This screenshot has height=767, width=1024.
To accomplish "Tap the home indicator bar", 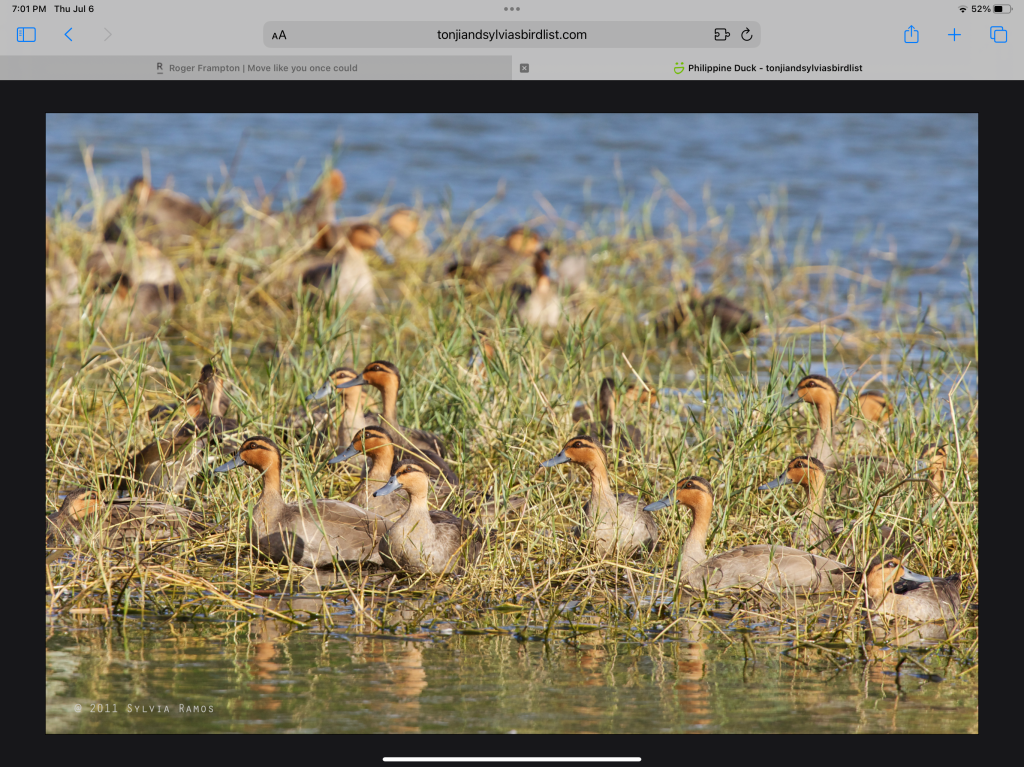I will [x=511, y=759].
